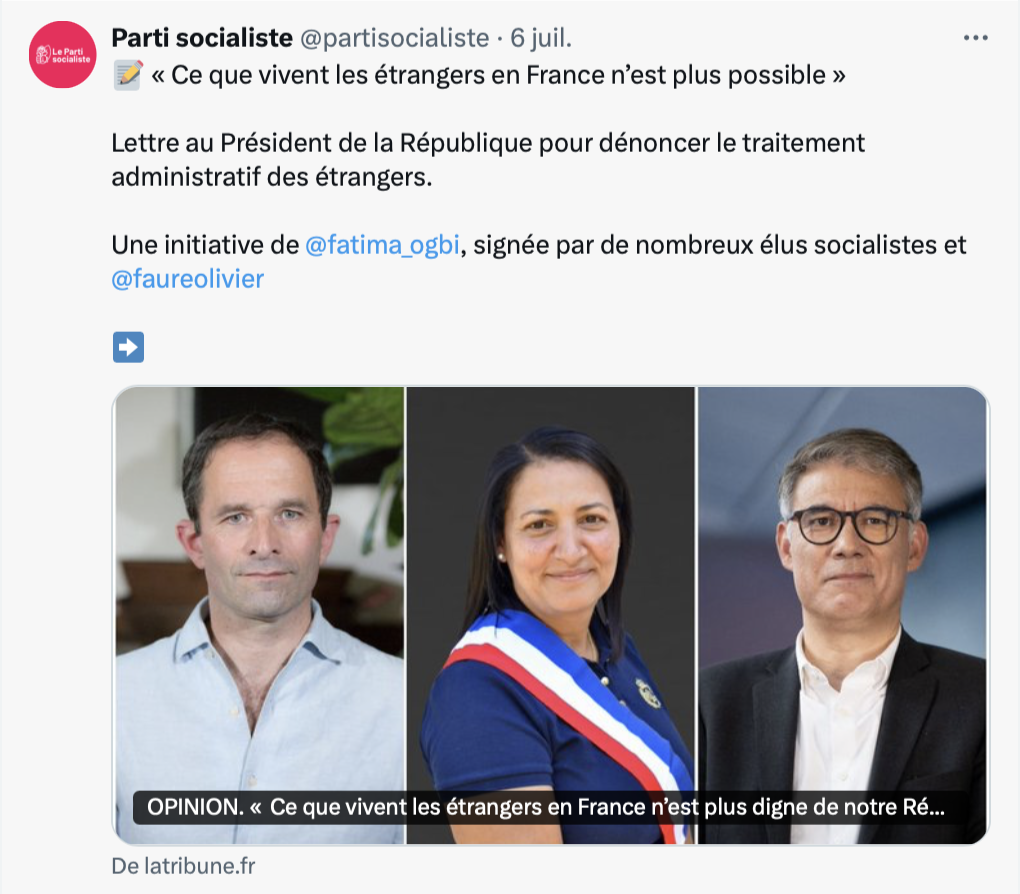The width and height of the screenshot is (1020, 894).
Task: Click the blue right-arrow emoji
Action: tap(128, 347)
